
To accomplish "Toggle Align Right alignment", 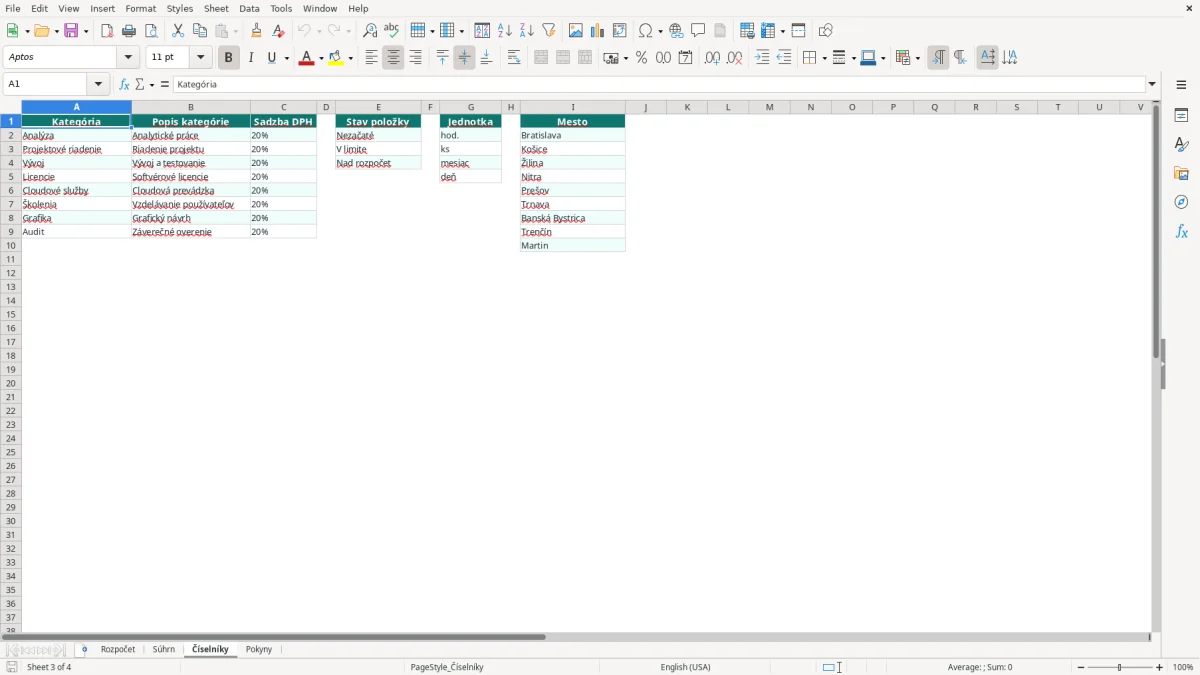I will click(415, 58).
